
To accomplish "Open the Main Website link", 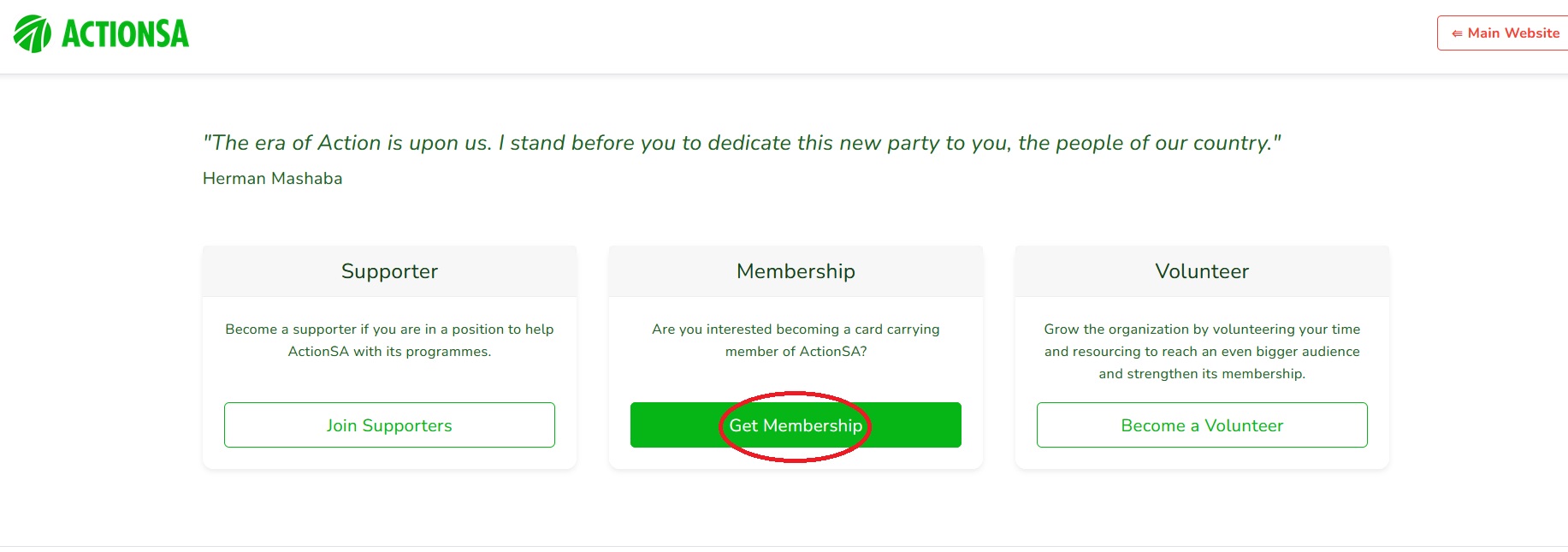I will (1512, 33).
